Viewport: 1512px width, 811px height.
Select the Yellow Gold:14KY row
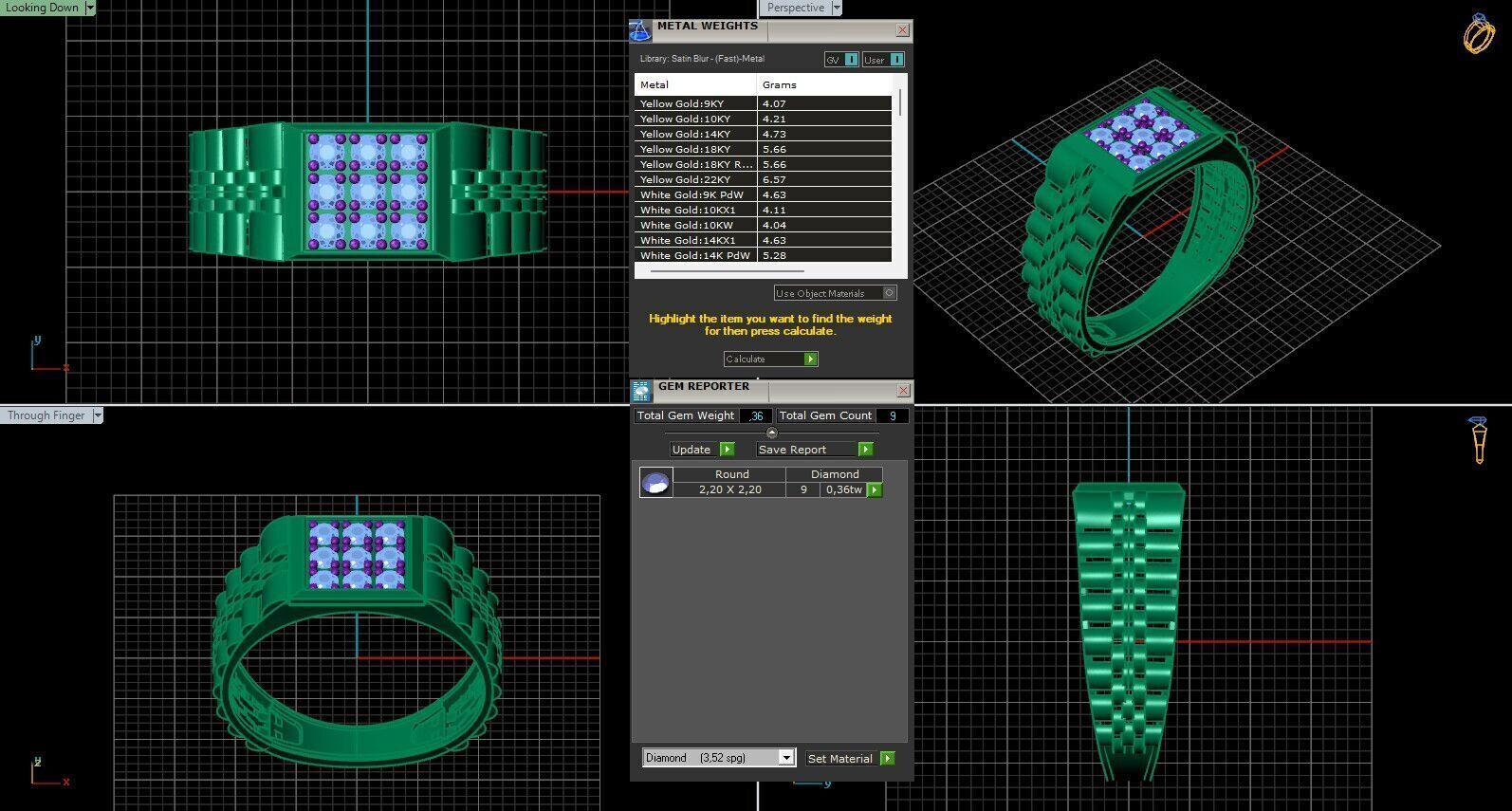point(763,134)
